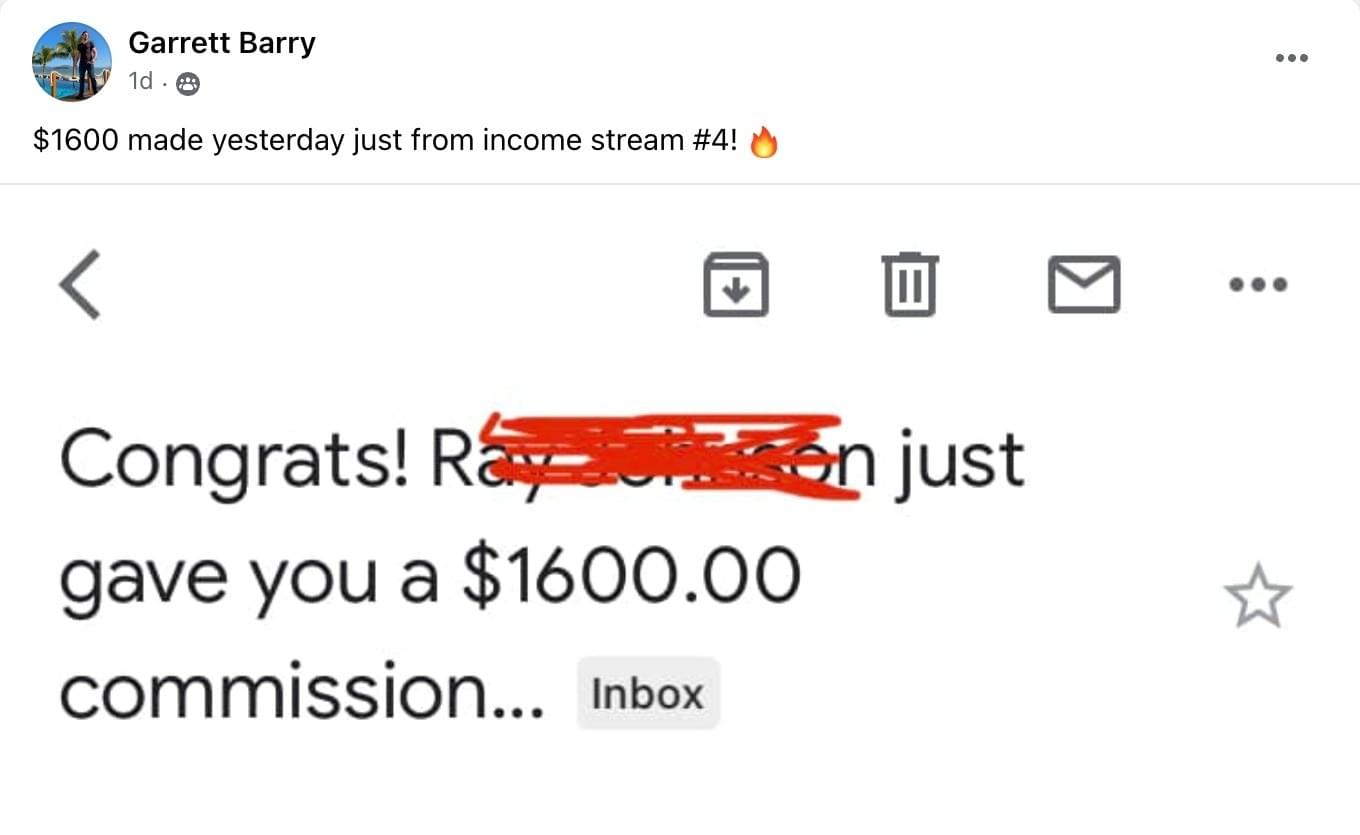
Task: Click the audience privacy icon beside timestamp
Action: coord(187,84)
